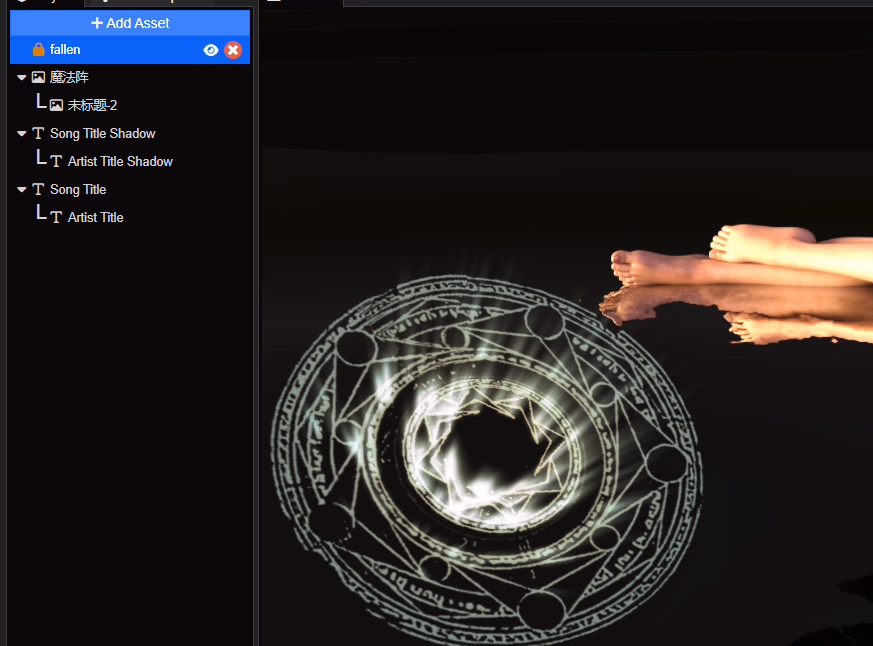Select the Artist Title layer label
Screen dimensions: 873x646
(96, 217)
